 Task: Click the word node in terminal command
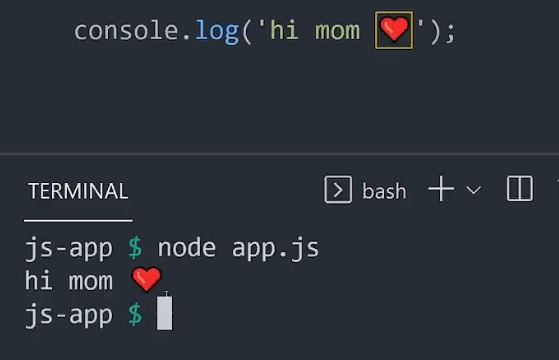(x=186, y=248)
